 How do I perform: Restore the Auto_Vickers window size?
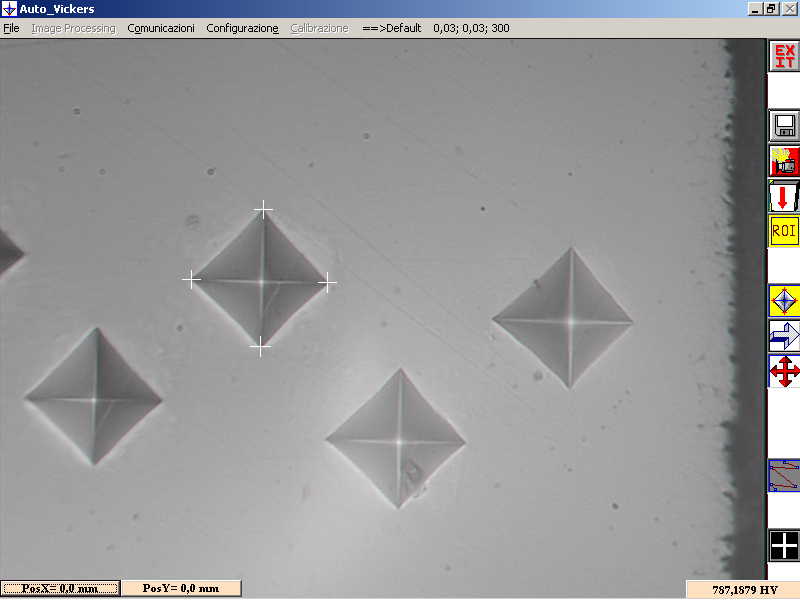coord(770,9)
